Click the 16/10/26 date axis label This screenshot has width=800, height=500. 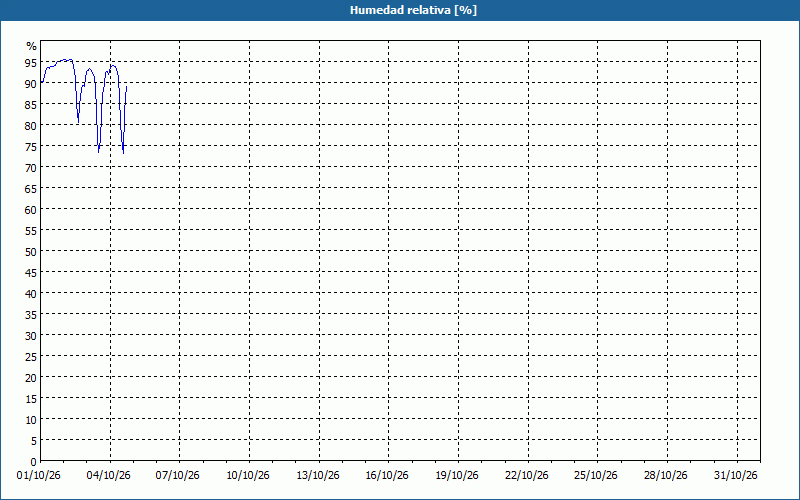click(387, 476)
